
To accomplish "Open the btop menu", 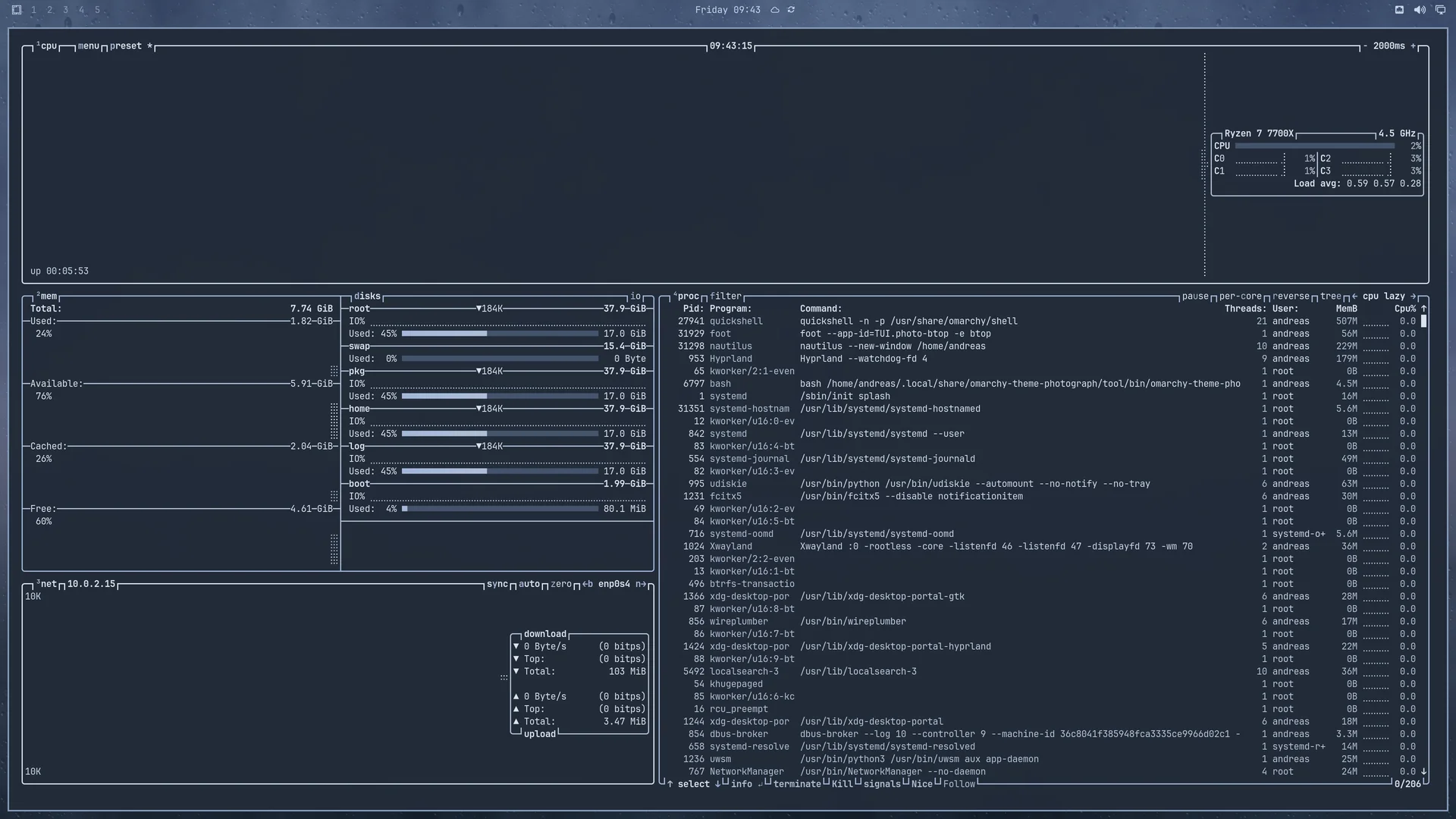I will pyautogui.click(x=89, y=46).
